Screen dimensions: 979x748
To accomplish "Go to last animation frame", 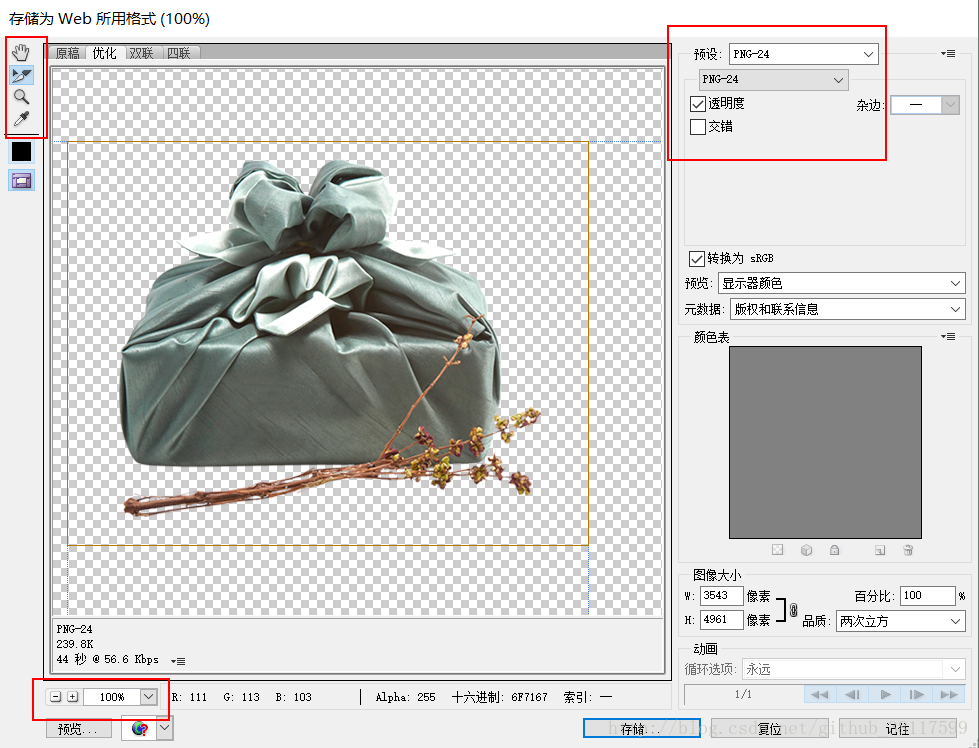I will pyautogui.click(x=949, y=694).
